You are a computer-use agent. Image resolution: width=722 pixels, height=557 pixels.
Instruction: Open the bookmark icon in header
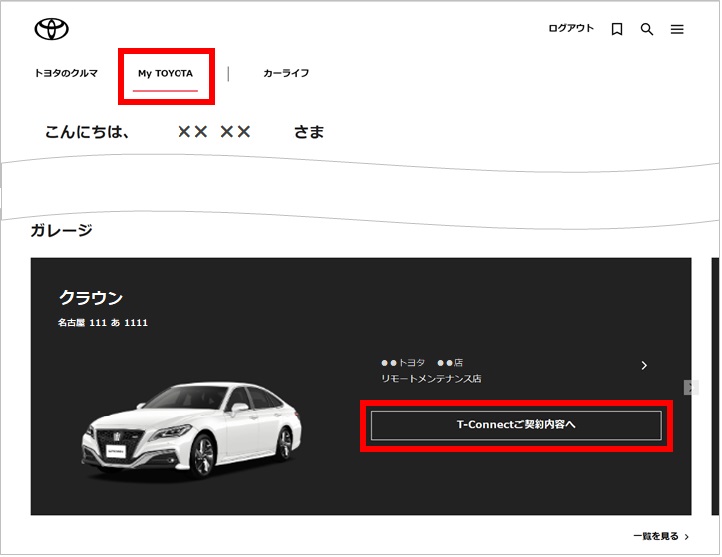617,29
